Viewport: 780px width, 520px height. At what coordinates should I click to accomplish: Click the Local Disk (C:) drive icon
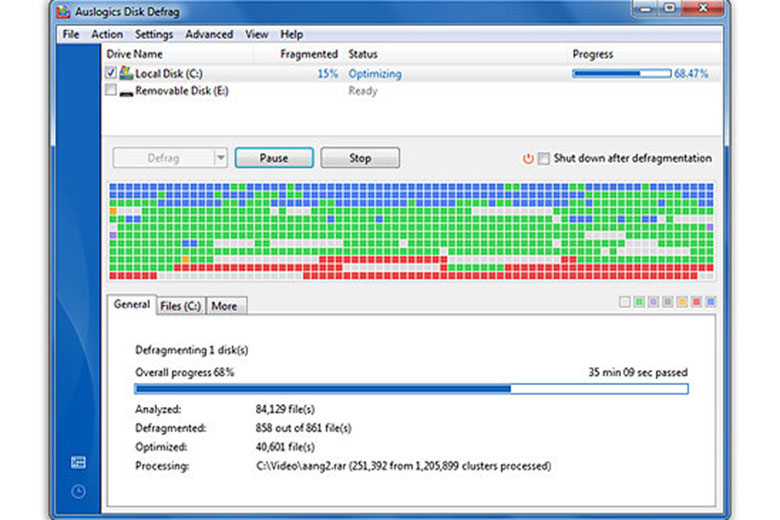[x=126, y=74]
